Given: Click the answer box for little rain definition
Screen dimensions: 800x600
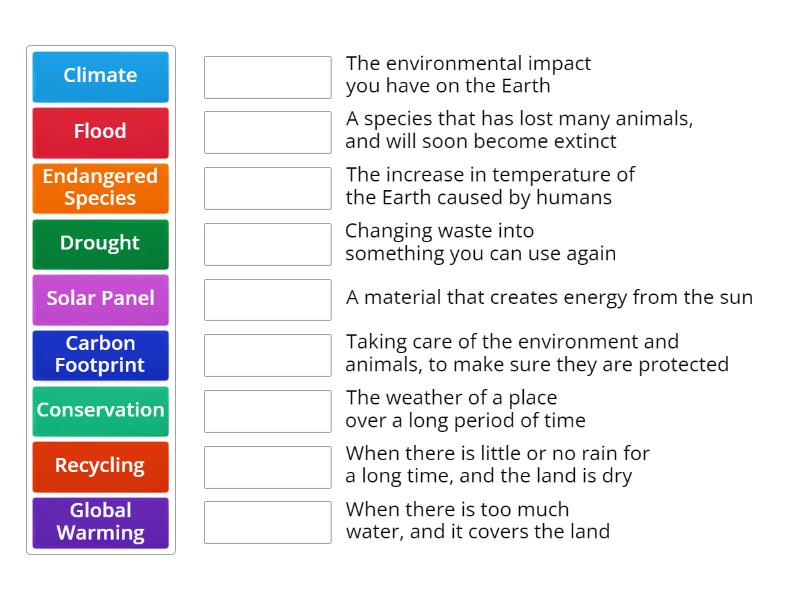Looking at the screenshot, I should (266, 467).
